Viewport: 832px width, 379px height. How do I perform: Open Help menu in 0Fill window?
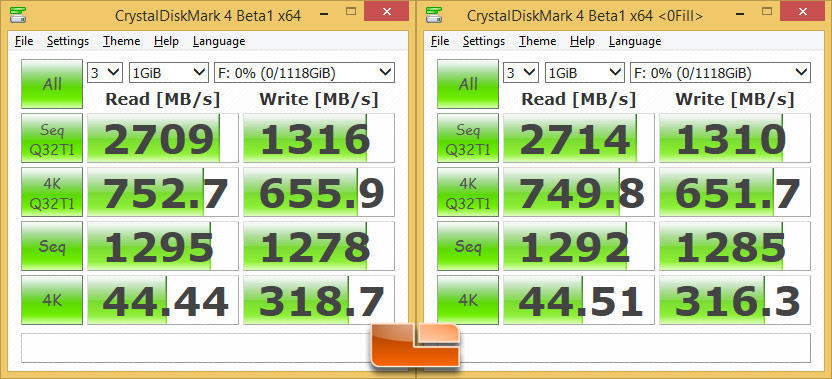[x=582, y=41]
